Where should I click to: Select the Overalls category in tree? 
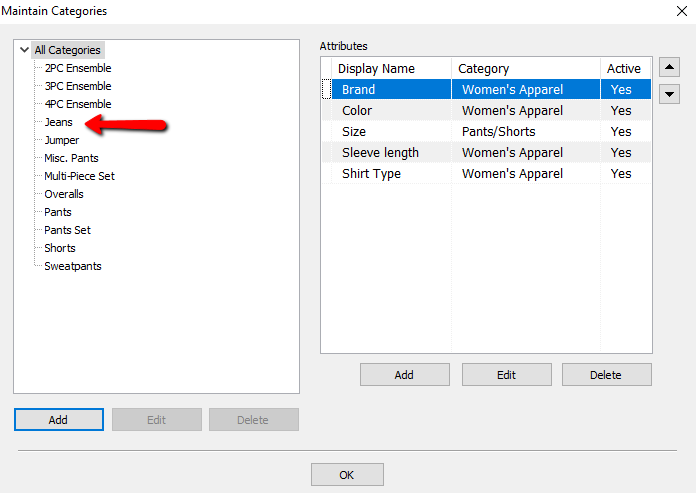(x=63, y=194)
